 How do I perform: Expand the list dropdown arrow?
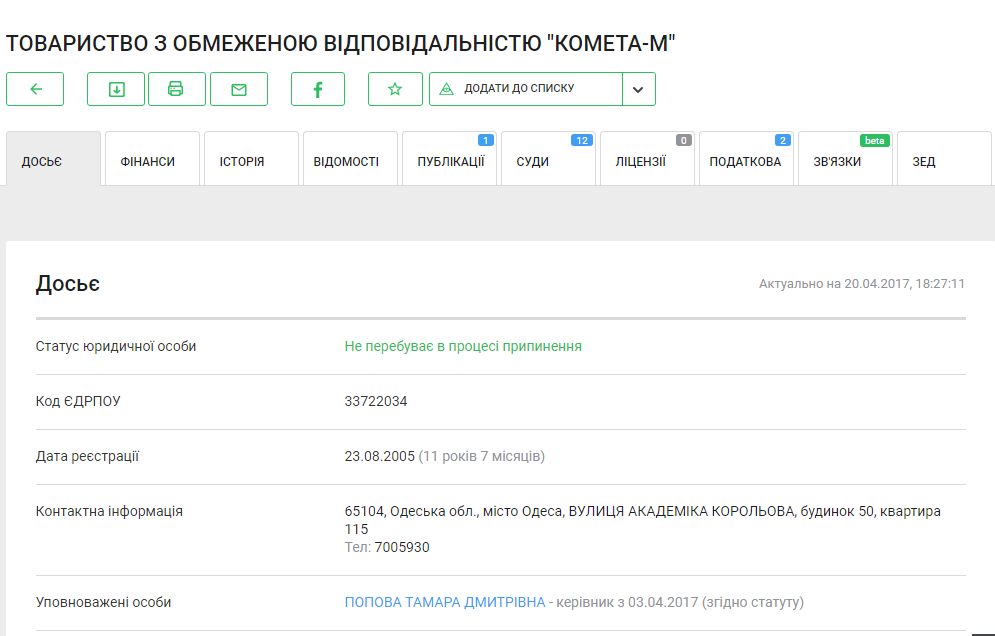click(x=639, y=89)
